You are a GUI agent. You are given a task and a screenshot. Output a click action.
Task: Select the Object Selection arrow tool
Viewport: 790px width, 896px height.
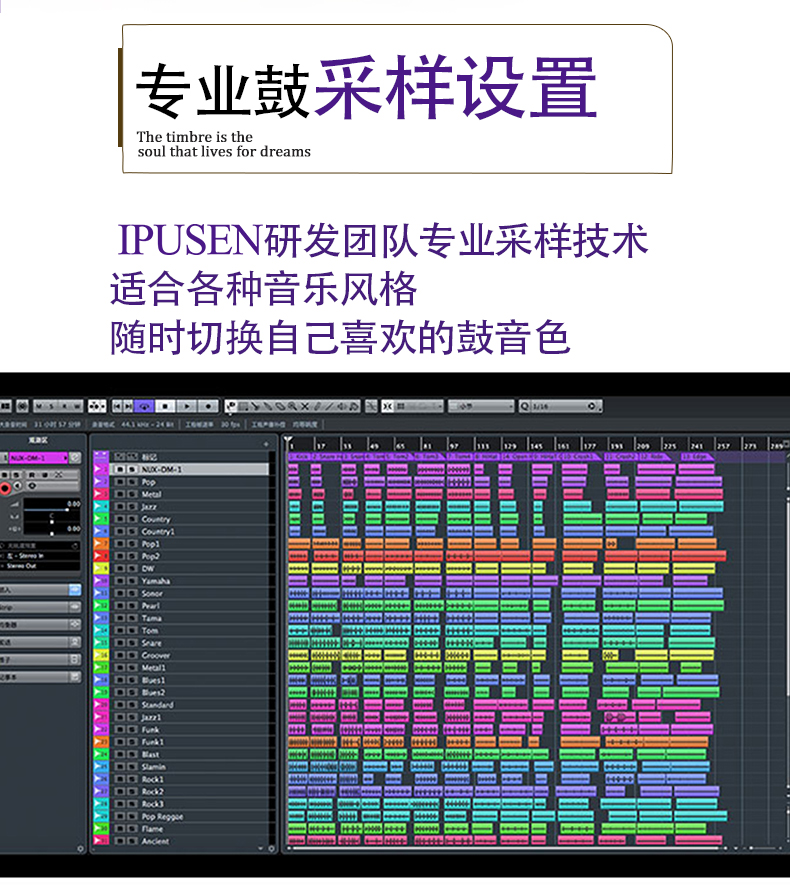point(231,406)
